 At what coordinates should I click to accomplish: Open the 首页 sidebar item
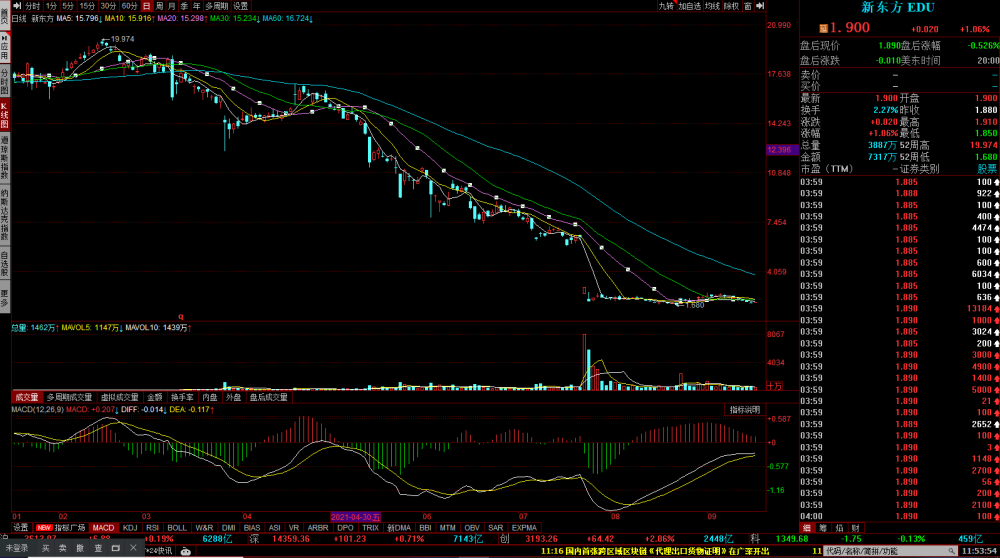coord(4,16)
